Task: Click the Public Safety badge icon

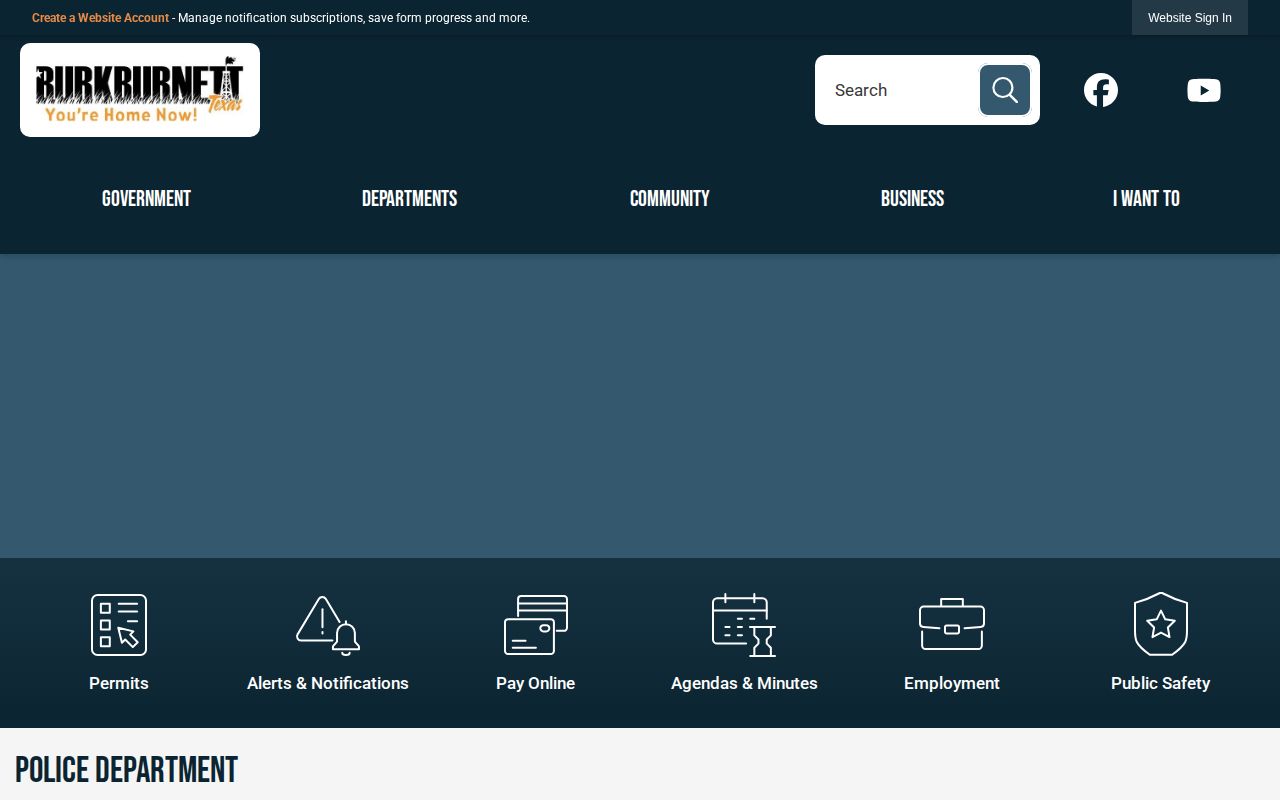Action: (x=1161, y=625)
